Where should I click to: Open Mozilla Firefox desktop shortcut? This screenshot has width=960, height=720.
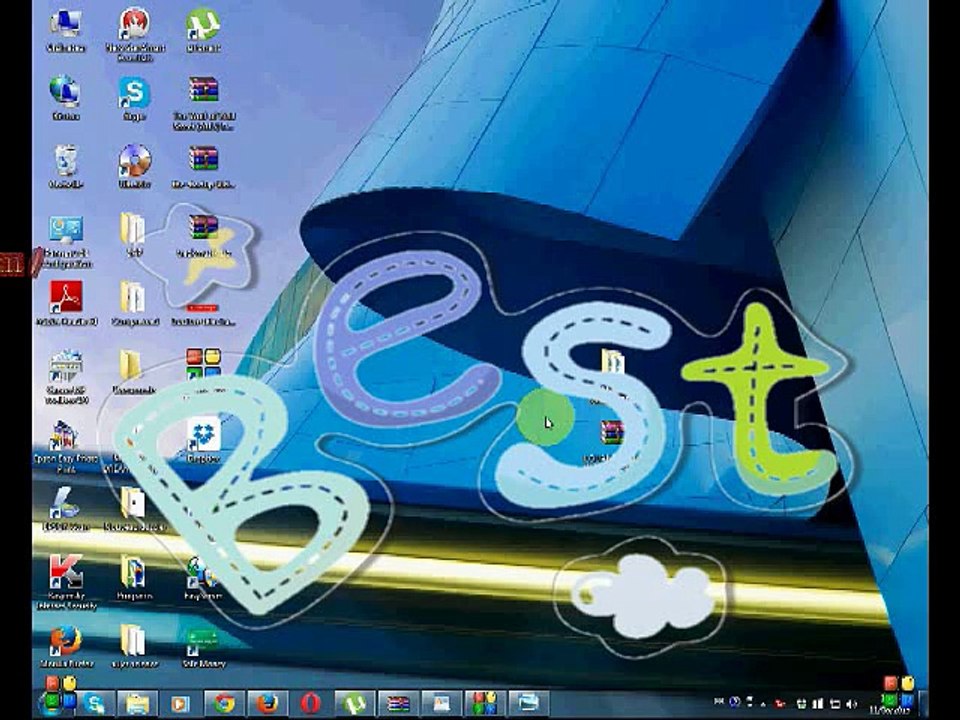66,645
